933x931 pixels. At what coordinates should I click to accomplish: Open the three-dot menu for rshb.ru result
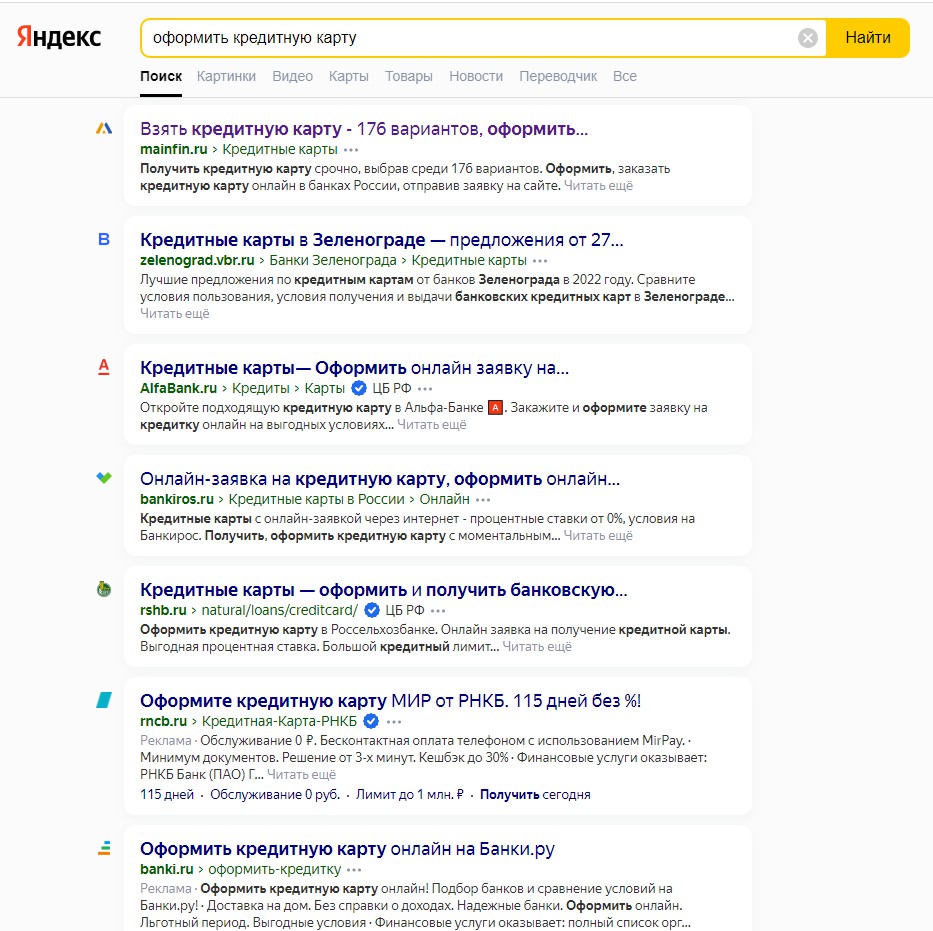pyautogui.click(x=438, y=611)
